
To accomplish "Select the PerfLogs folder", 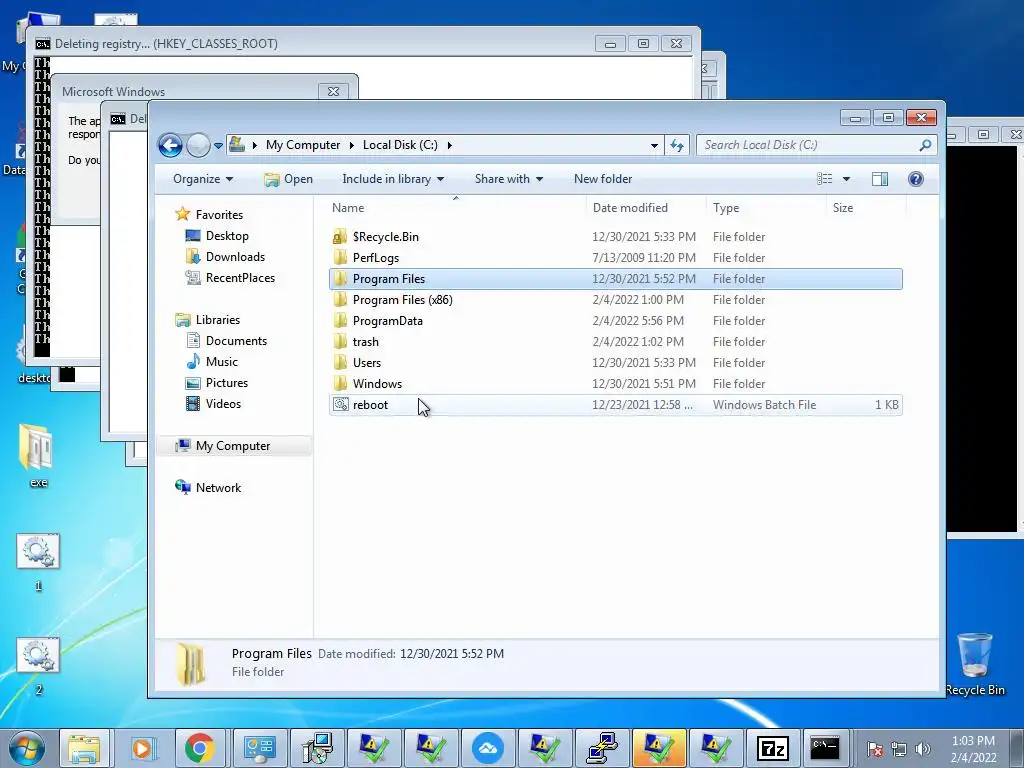I will 615,258.
